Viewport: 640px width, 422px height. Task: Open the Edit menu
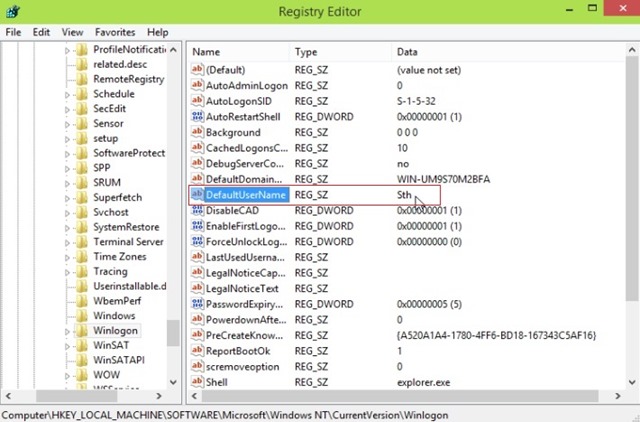(x=41, y=32)
